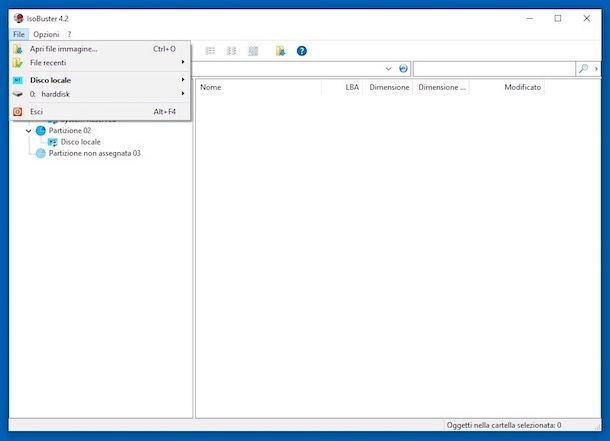610x441 pixels.
Task: Click the Partizione non assegnata 03 icon
Action: point(40,153)
